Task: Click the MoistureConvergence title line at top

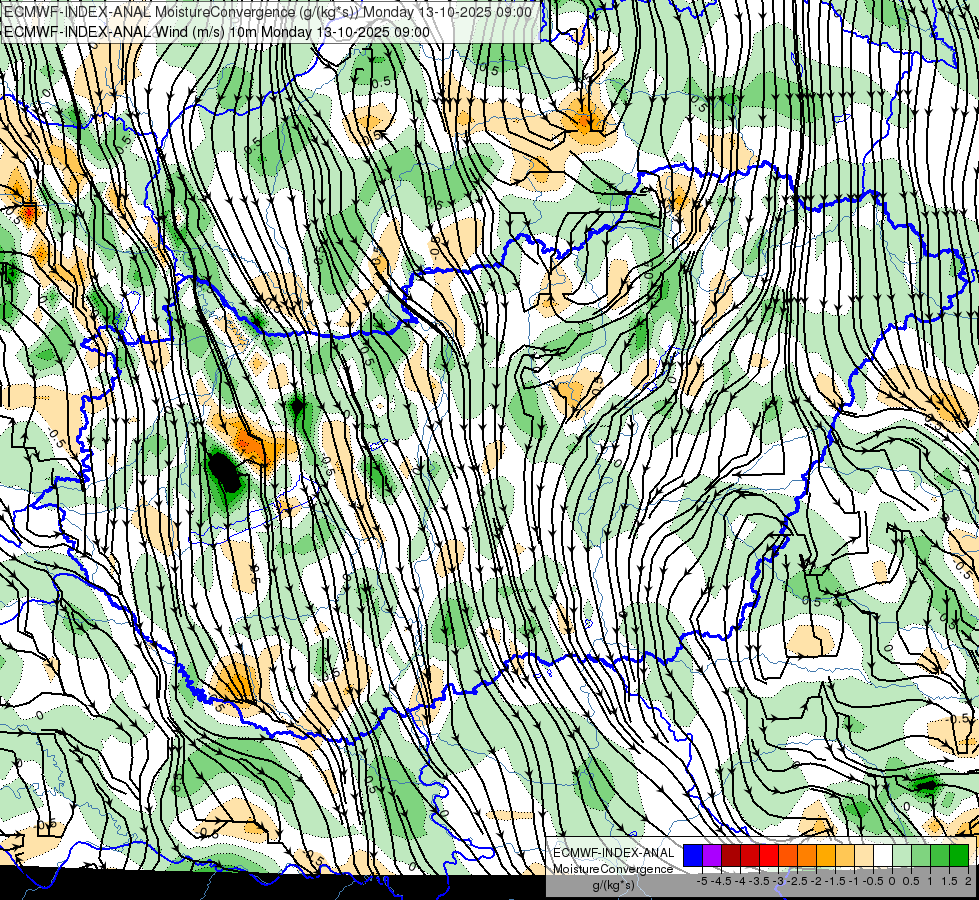Action: pos(267,12)
